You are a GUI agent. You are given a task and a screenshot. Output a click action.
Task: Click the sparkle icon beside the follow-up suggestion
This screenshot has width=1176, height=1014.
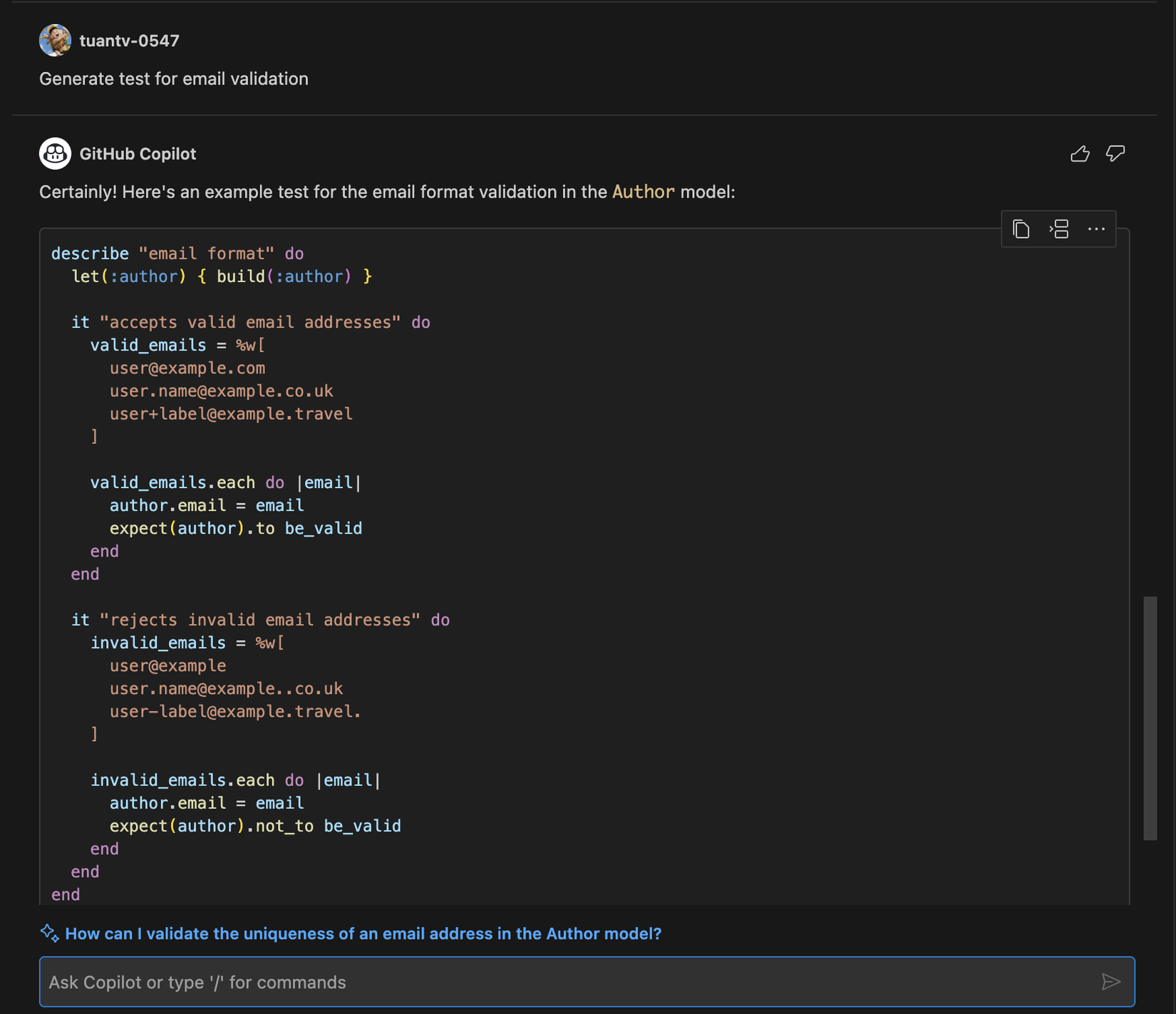tap(49, 933)
